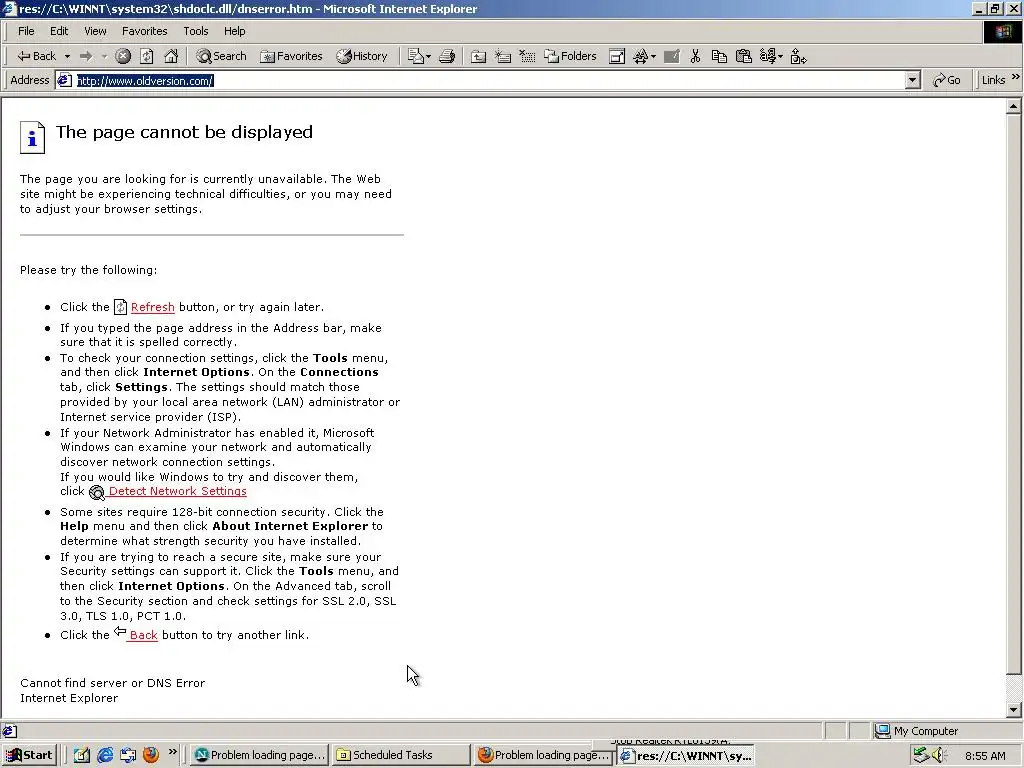
Task: Expand the Links toolbar chevron
Action: pyautogui.click(x=1016, y=77)
